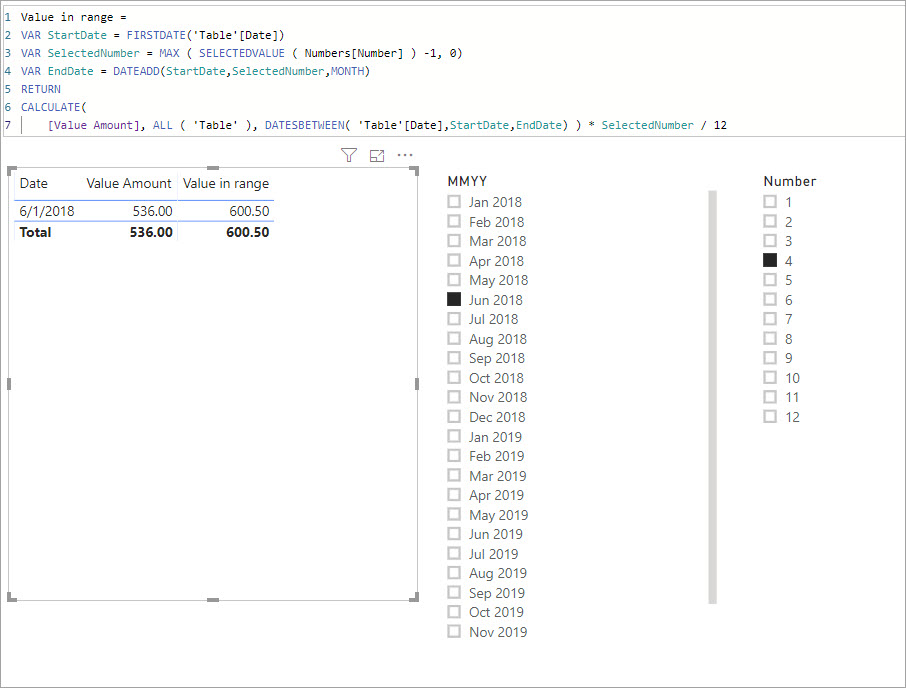Check the May 2018 checkbox
Viewport: 906px width, 688px height.
(454, 280)
